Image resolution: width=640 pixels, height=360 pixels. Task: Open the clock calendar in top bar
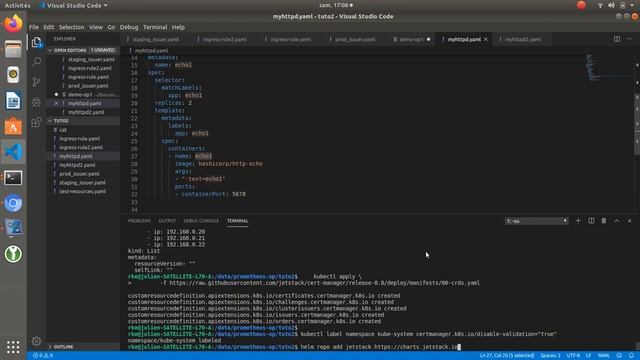(x=336, y=5)
